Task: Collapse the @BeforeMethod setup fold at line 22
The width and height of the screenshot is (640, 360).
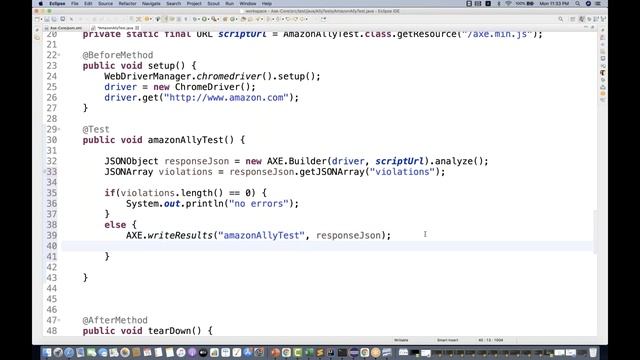Action: coord(59,55)
